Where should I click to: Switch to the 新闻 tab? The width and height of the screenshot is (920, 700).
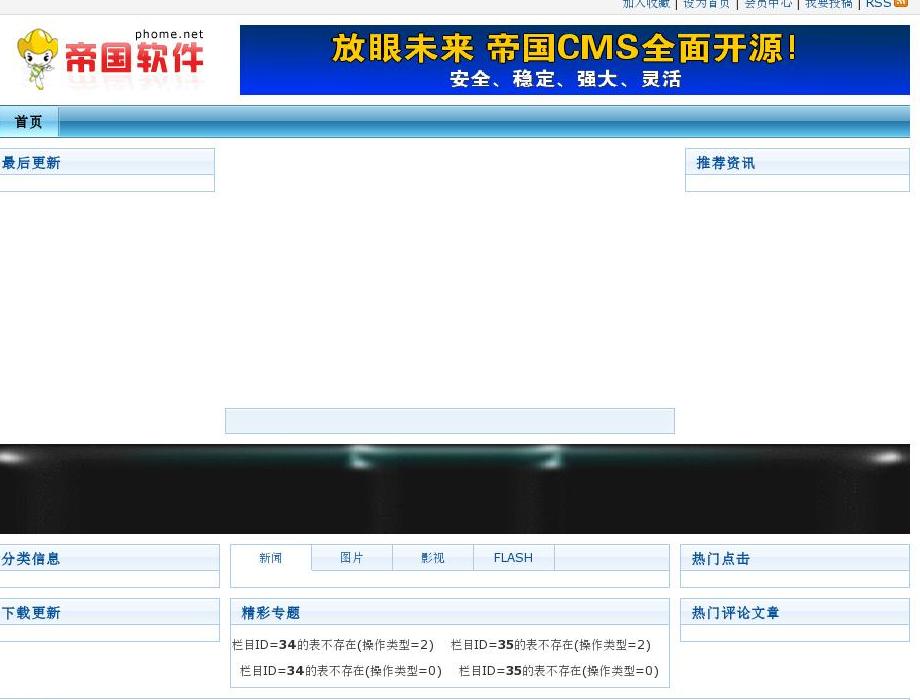point(270,557)
